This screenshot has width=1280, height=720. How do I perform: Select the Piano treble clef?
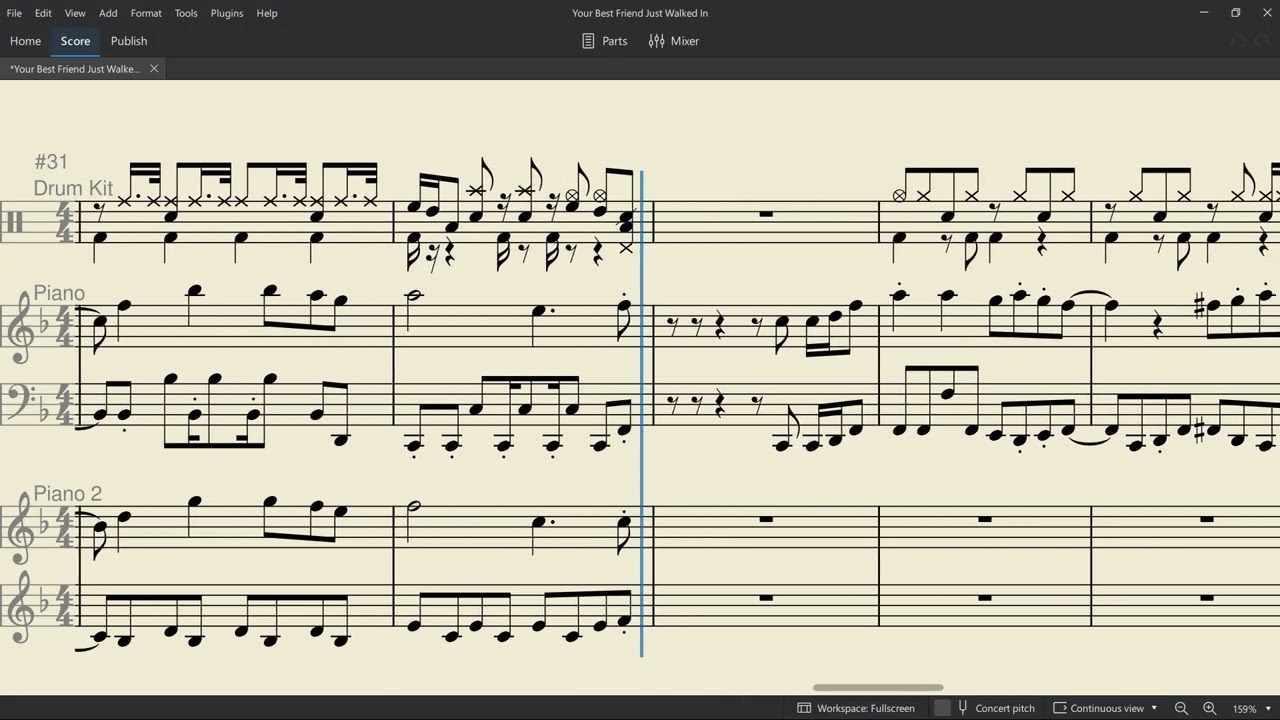click(20, 327)
